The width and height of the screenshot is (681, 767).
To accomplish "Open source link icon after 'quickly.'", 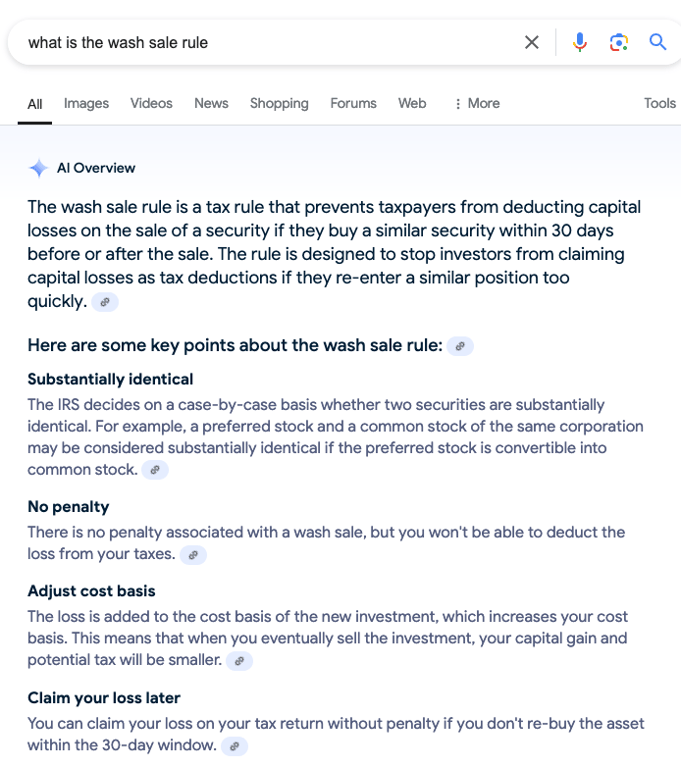I will pyautogui.click(x=105, y=302).
